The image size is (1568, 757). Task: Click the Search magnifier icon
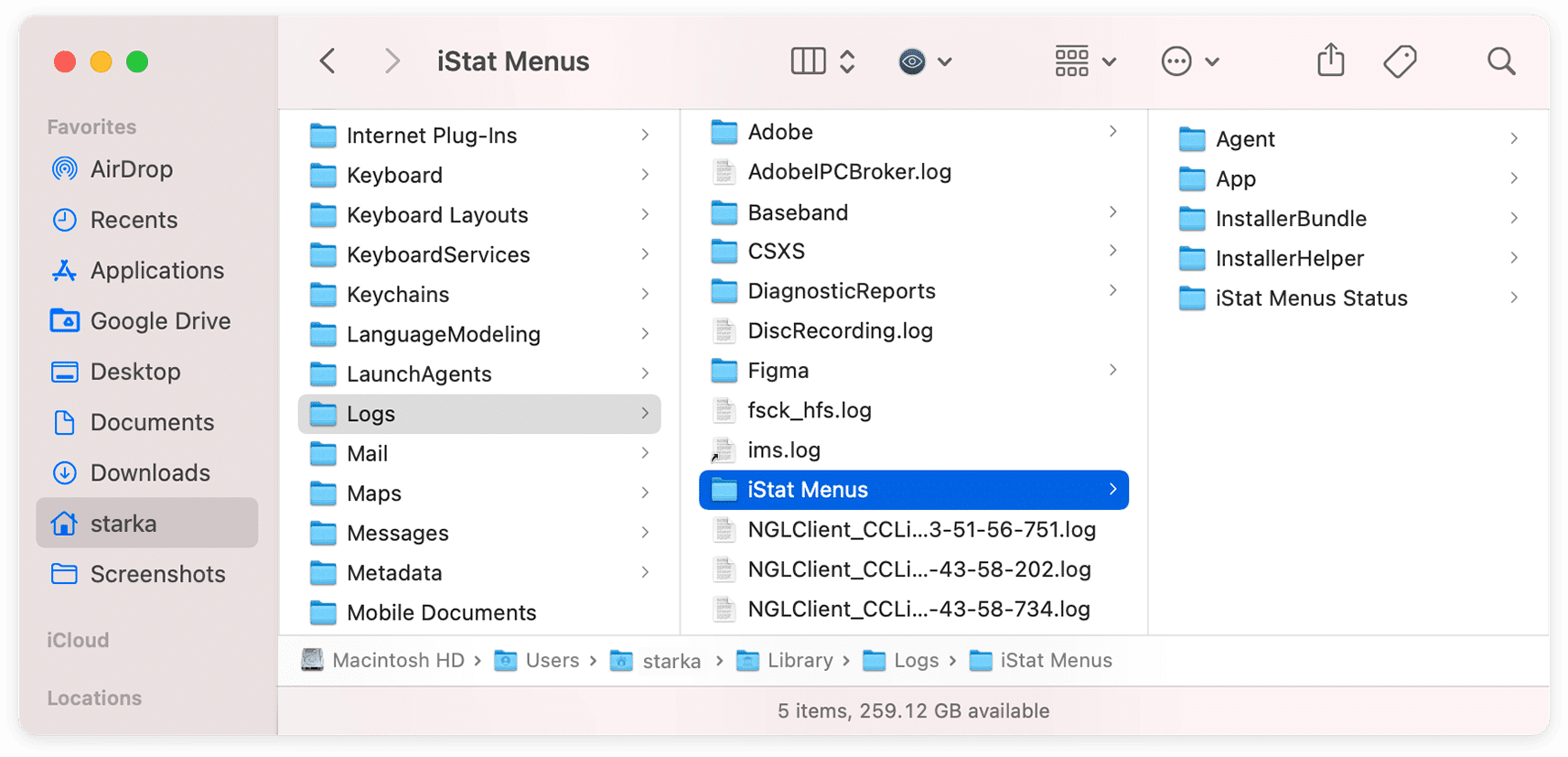pyautogui.click(x=1501, y=61)
